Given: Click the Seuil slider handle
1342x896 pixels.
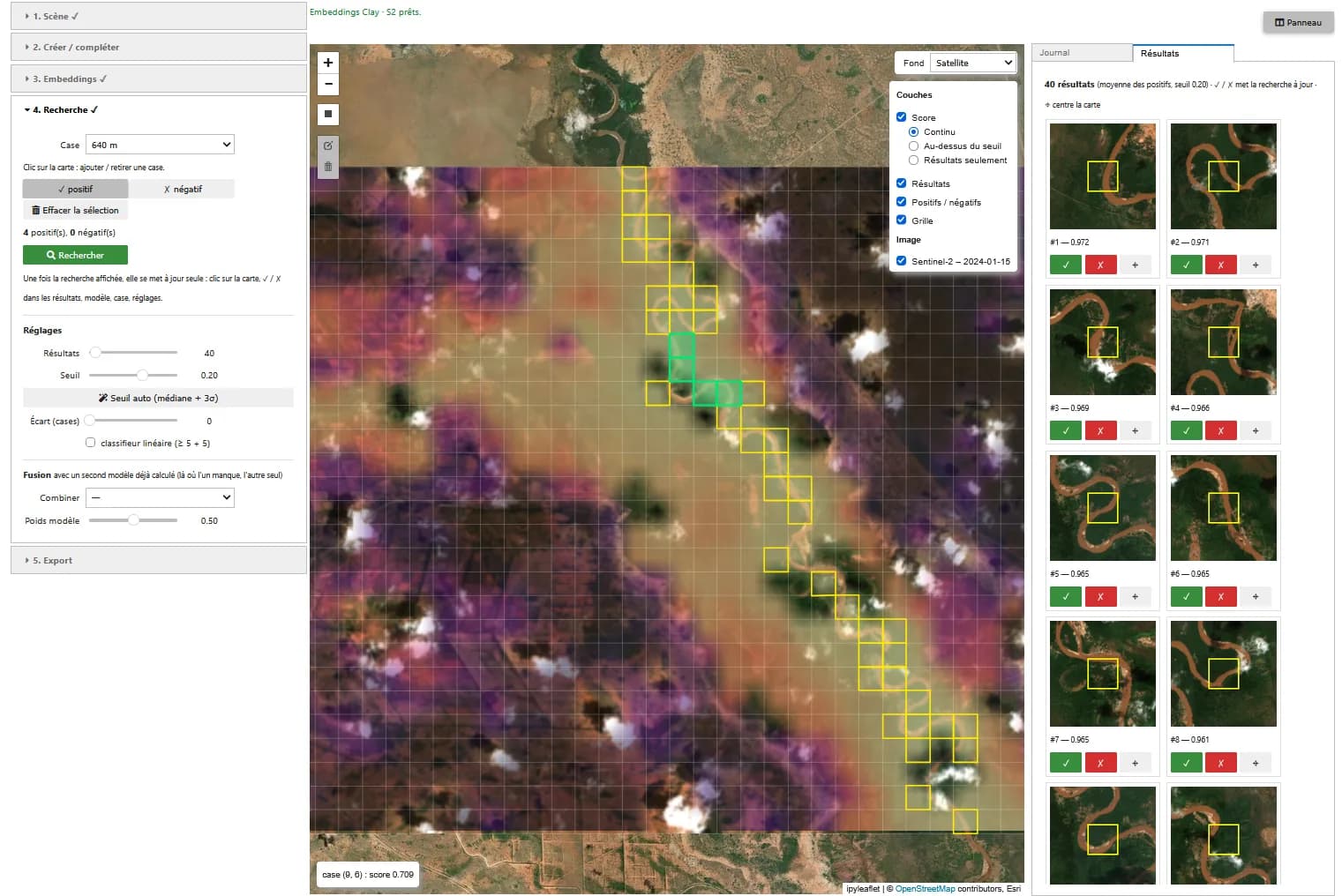Looking at the screenshot, I should 142,375.
